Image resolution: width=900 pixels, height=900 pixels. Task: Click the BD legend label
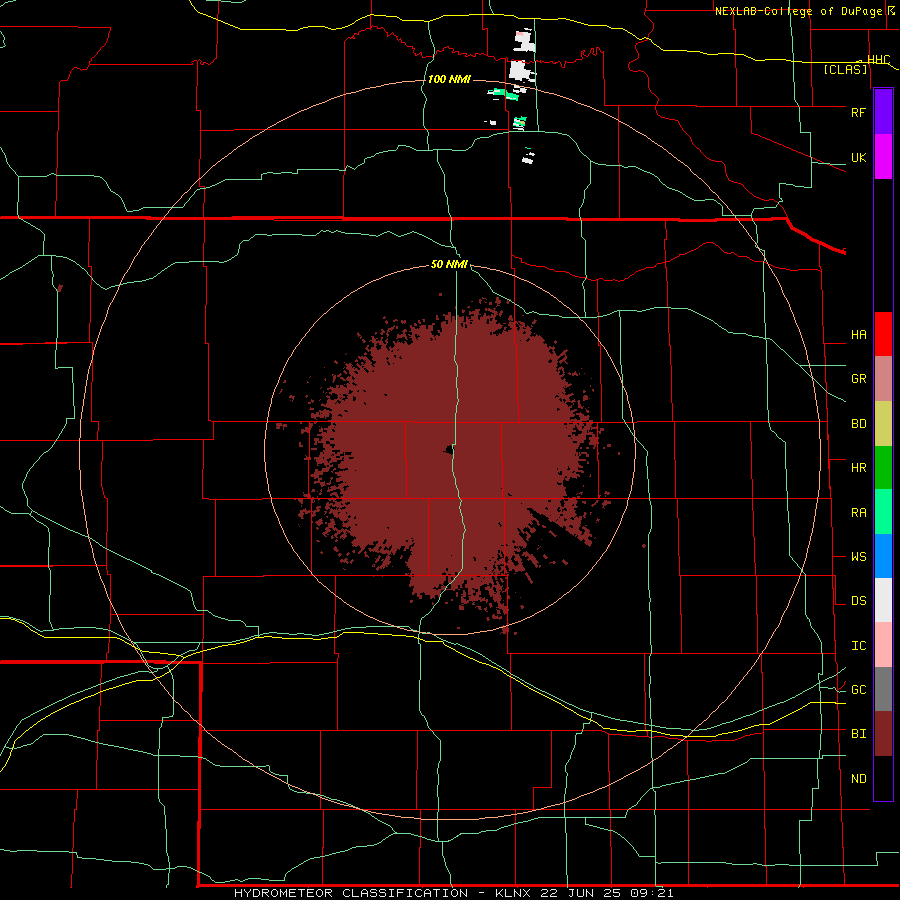click(858, 424)
